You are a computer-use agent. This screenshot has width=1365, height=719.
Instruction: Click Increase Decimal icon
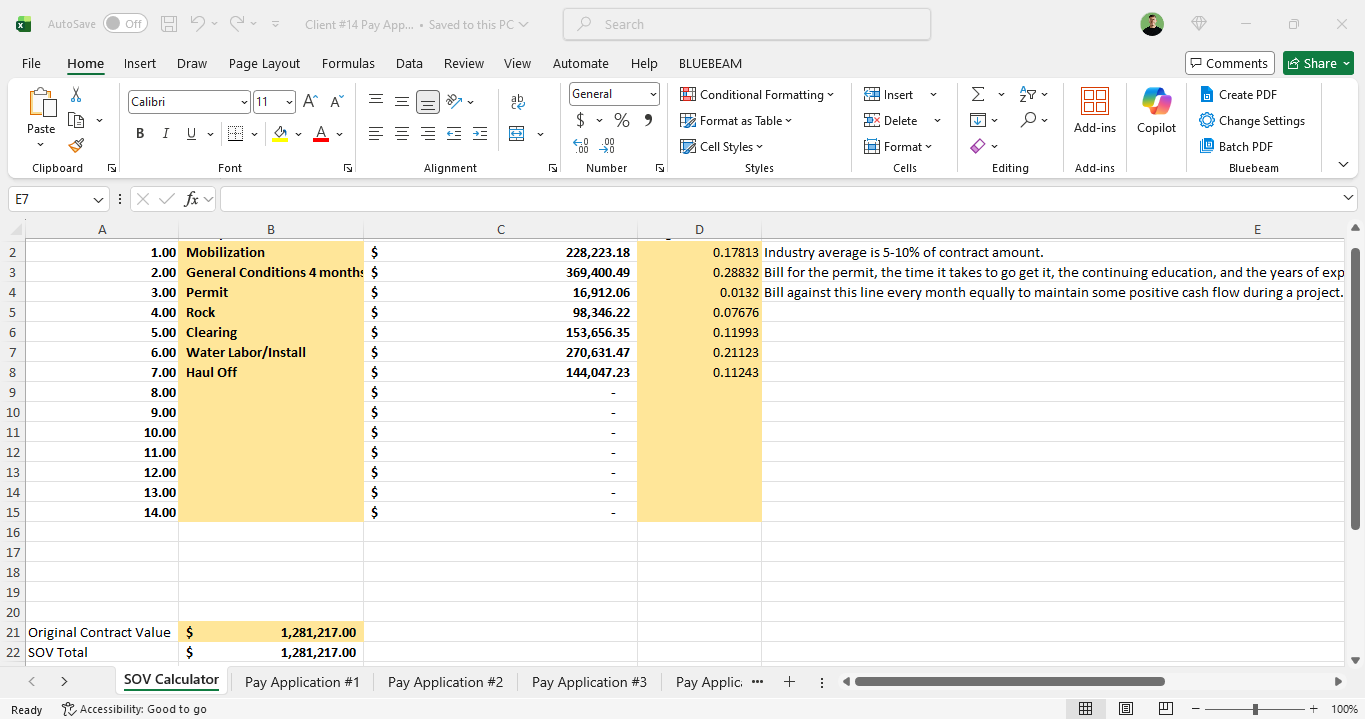[x=581, y=146]
